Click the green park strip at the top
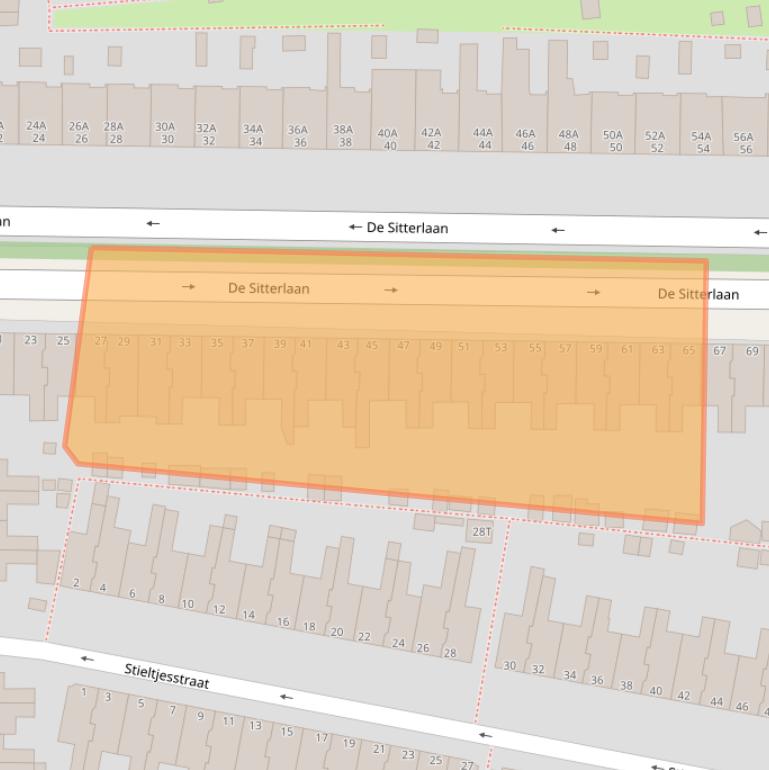 (x=400, y=14)
